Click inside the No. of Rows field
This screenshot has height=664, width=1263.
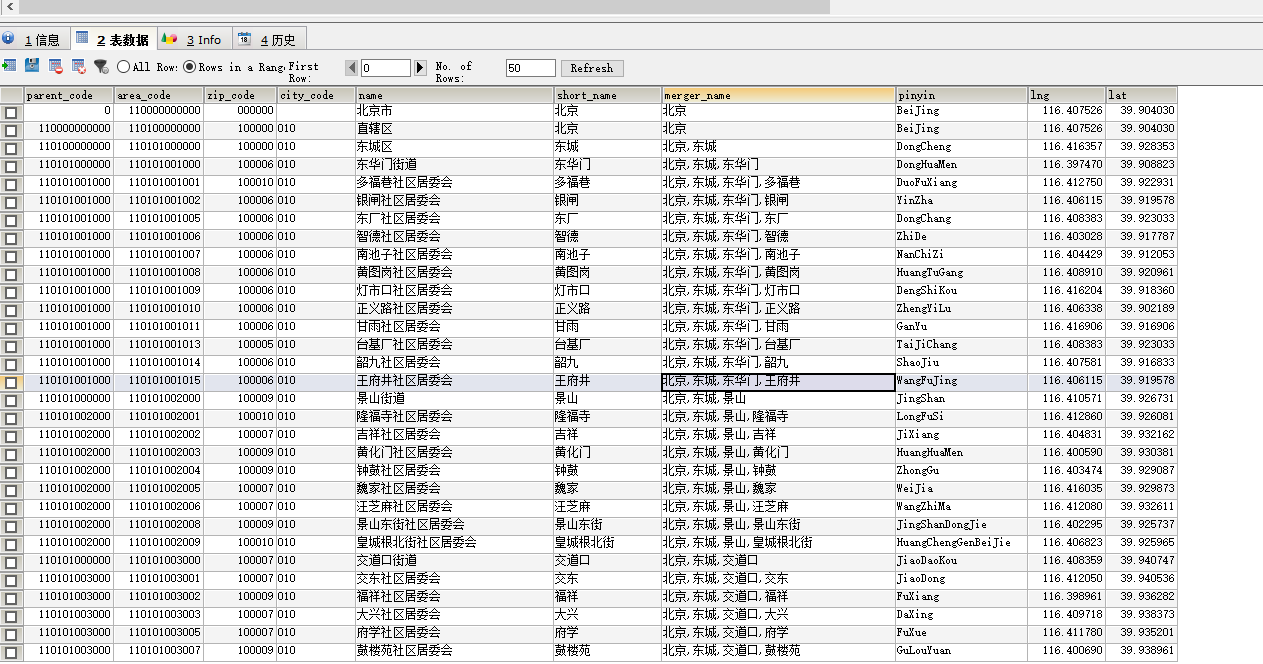coord(529,68)
